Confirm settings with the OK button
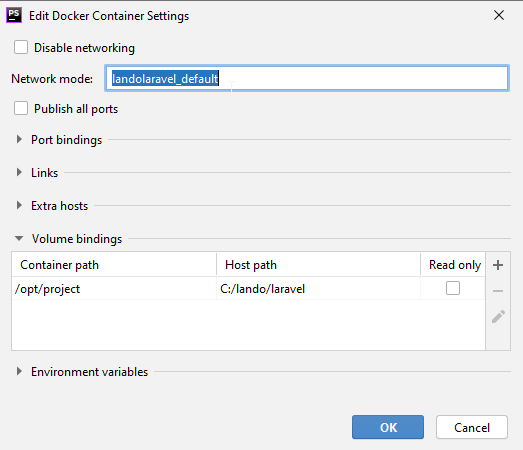This screenshot has height=450, width=523. pos(388,427)
